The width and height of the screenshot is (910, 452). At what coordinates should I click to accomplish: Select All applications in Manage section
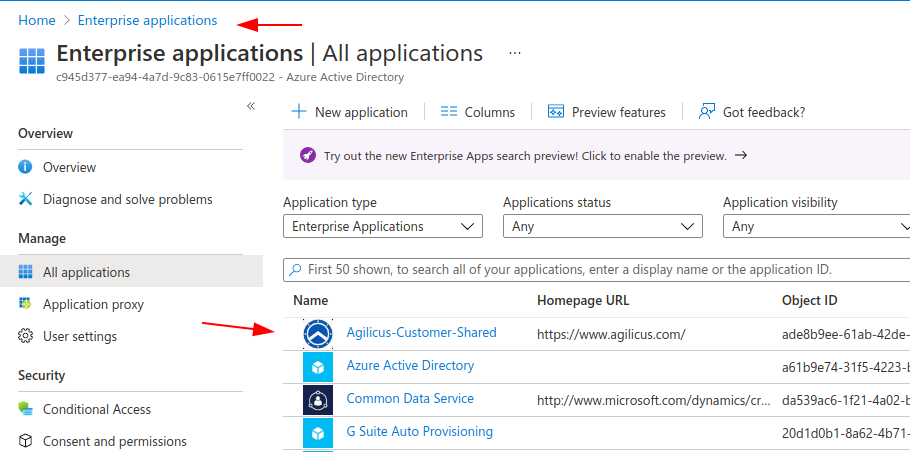pos(131,272)
